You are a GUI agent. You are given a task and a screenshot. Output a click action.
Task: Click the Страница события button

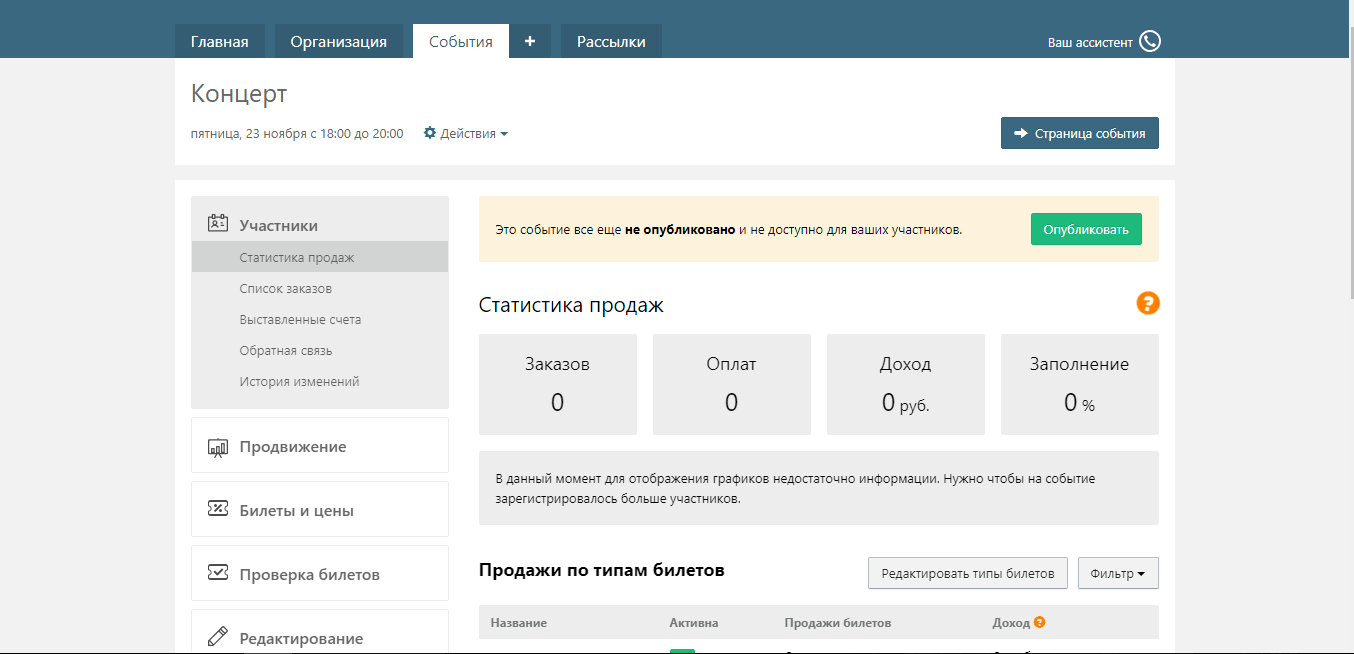point(1079,133)
